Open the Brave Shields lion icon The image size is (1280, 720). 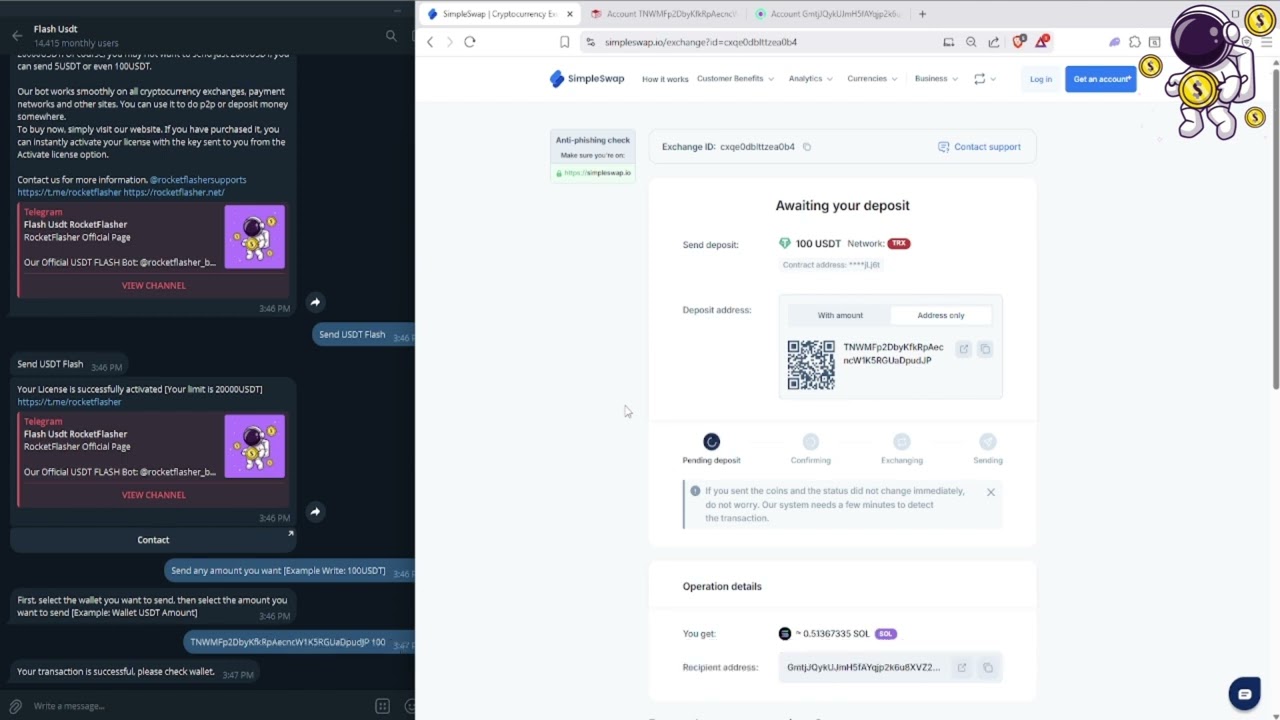(x=1018, y=42)
